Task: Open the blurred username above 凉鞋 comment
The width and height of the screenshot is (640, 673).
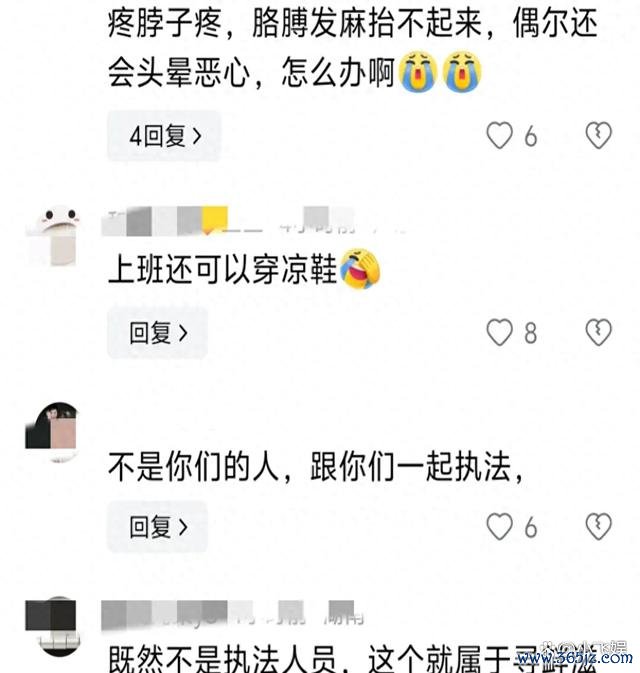Action: pyautogui.click(x=230, y=221)
